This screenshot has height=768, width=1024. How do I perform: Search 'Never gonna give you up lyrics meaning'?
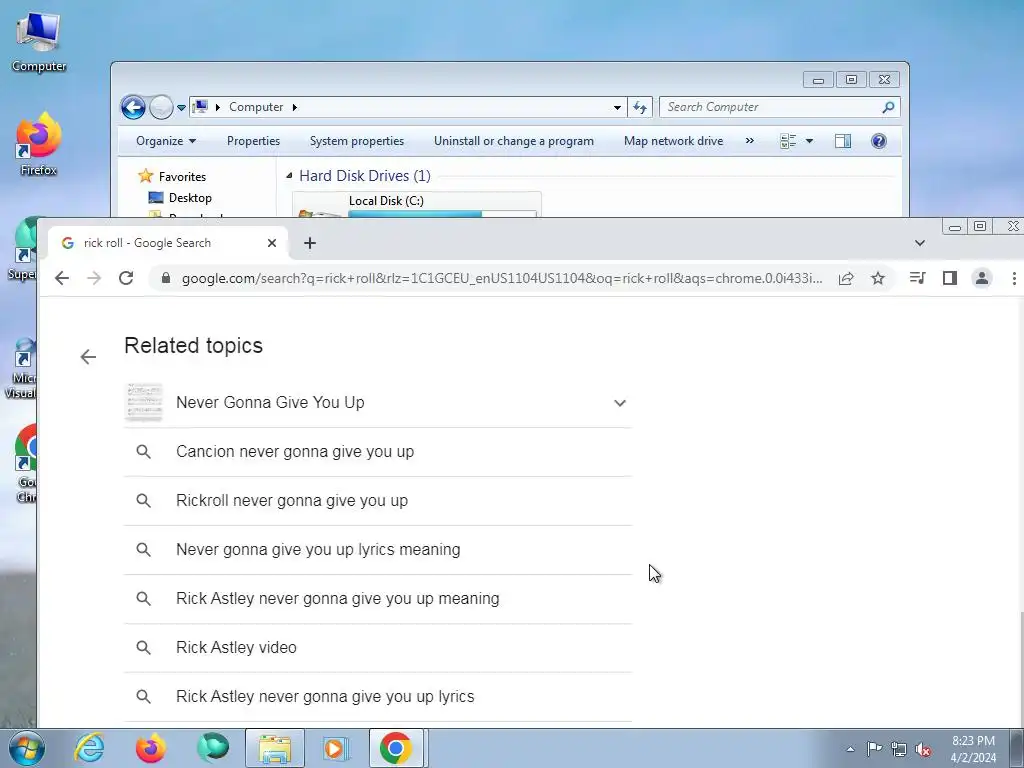point(377,550)
